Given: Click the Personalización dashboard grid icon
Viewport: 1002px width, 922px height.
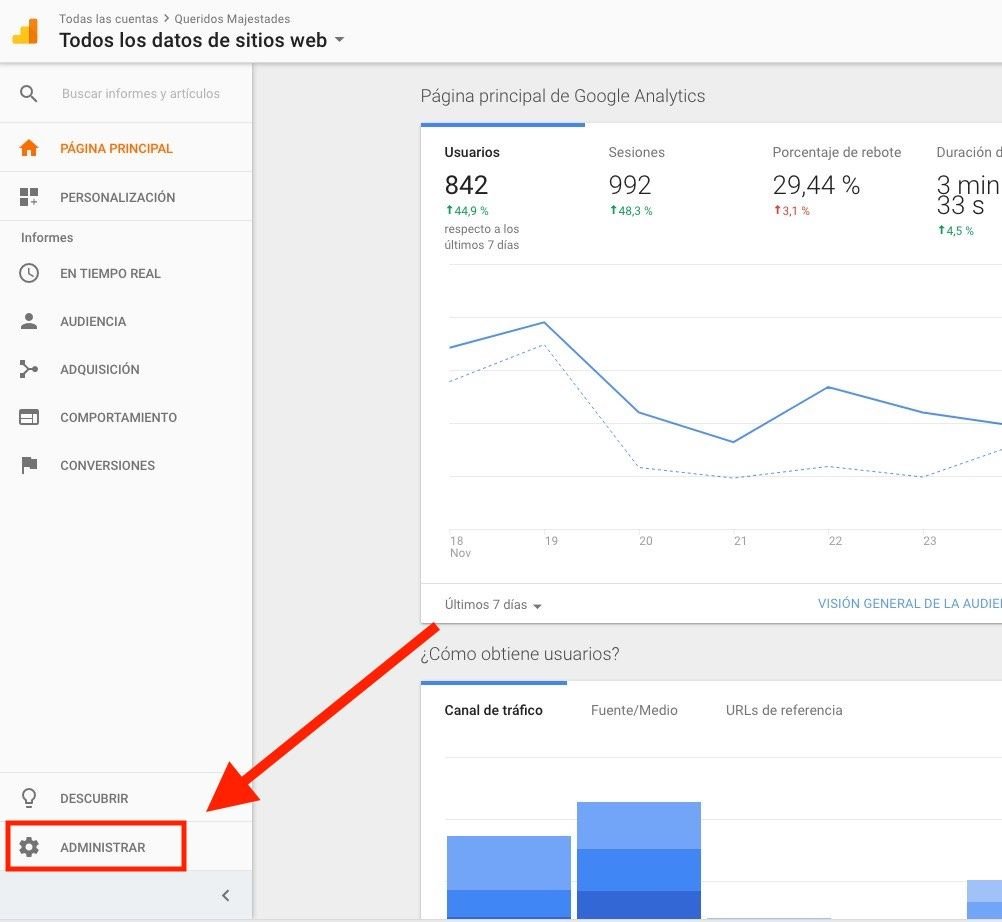Looking at the screenshot, I should 29,197.
